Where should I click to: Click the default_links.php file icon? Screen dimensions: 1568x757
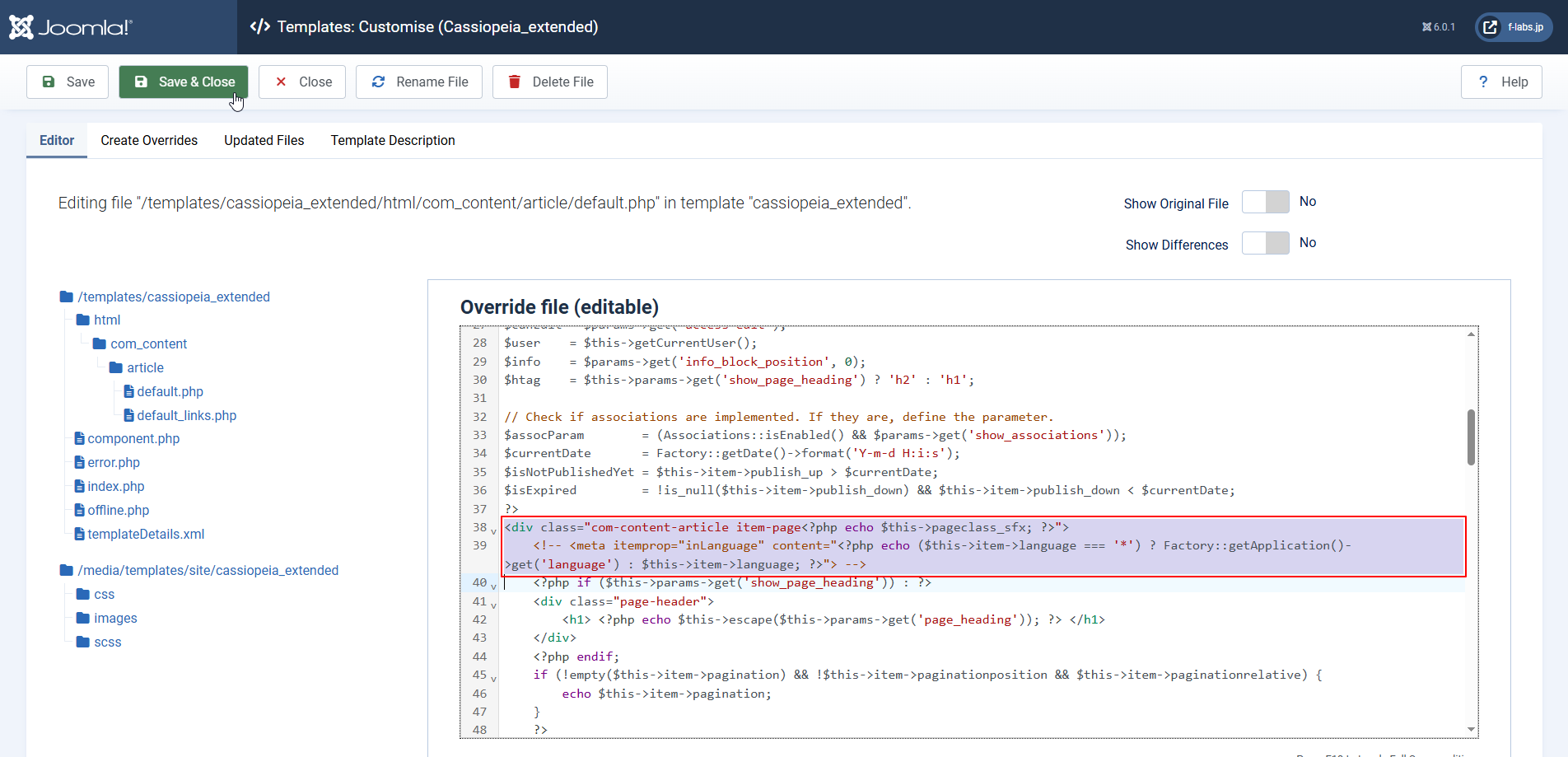point(128,415)
